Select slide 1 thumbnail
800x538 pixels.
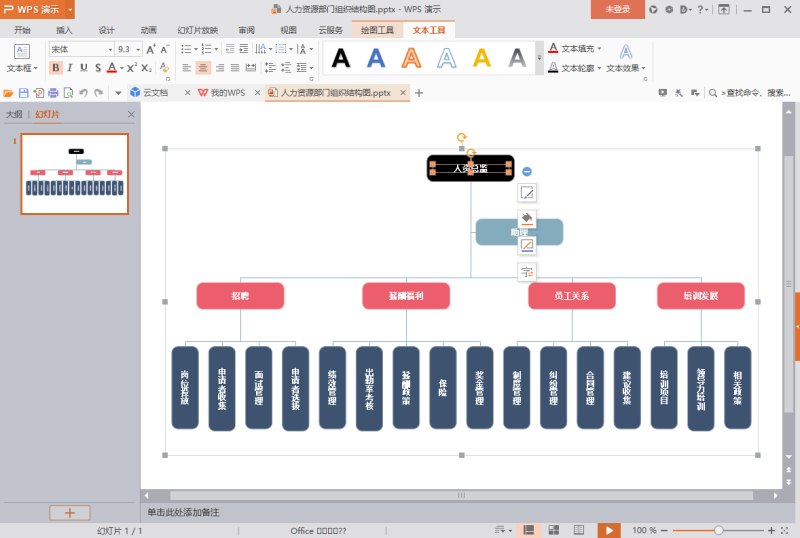(74, 174)
